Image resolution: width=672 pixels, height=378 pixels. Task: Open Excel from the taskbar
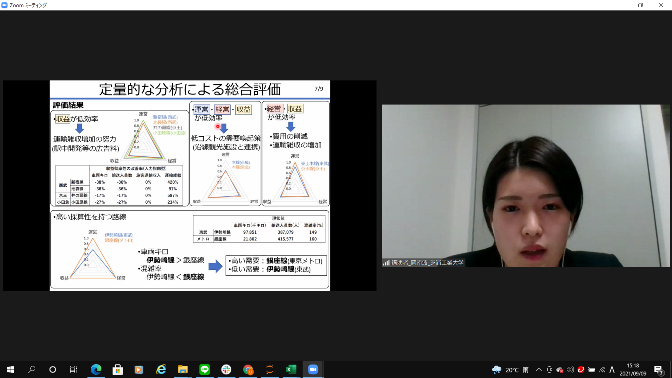[291, 369]
